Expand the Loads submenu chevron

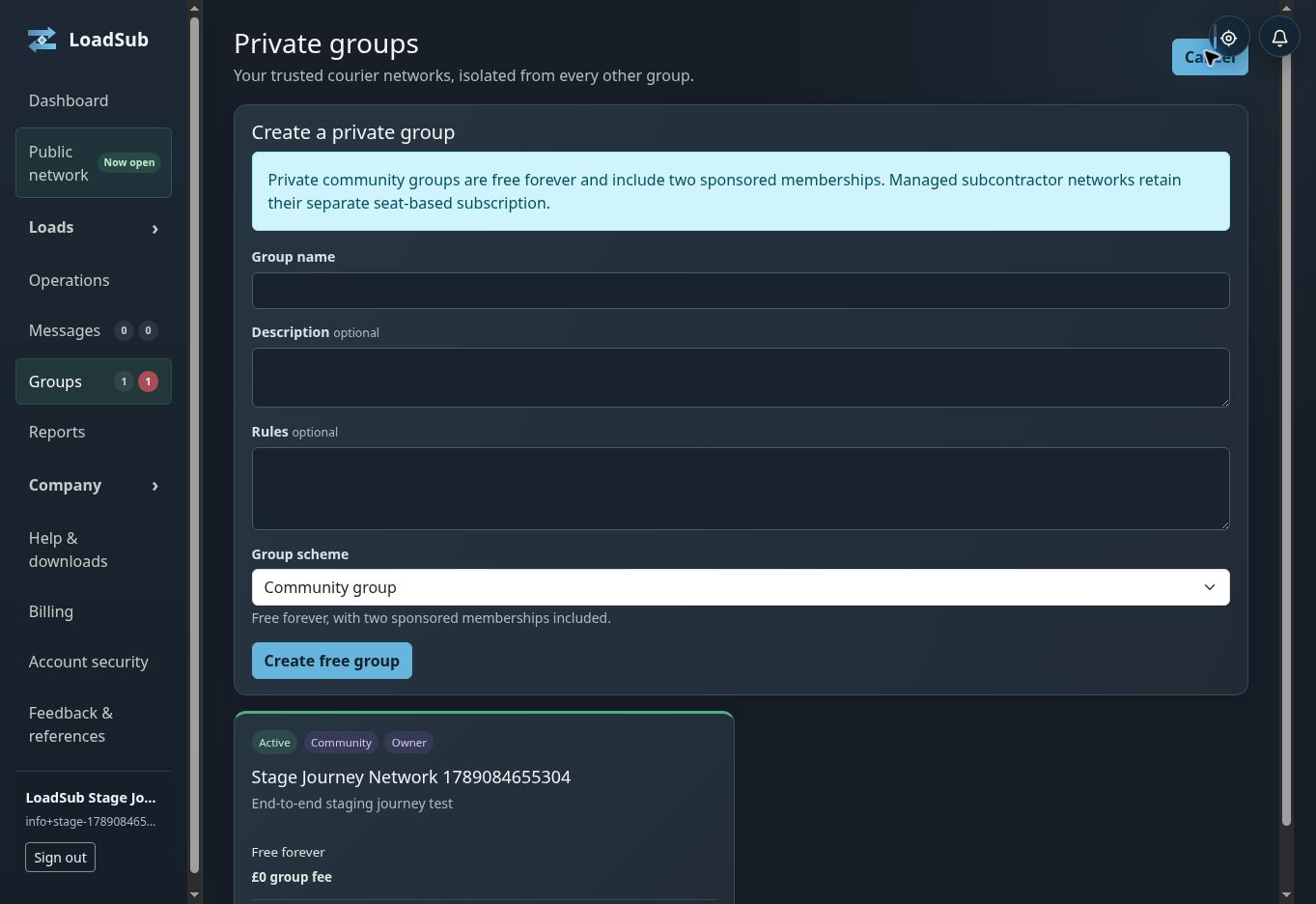(x=154, y=229)
